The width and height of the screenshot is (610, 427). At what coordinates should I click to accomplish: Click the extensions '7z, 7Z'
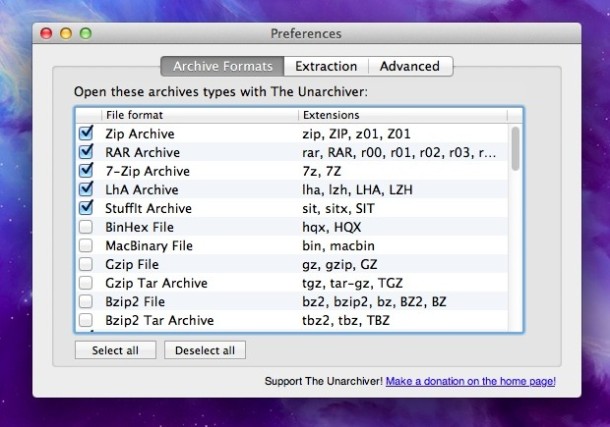coord(322,171)
